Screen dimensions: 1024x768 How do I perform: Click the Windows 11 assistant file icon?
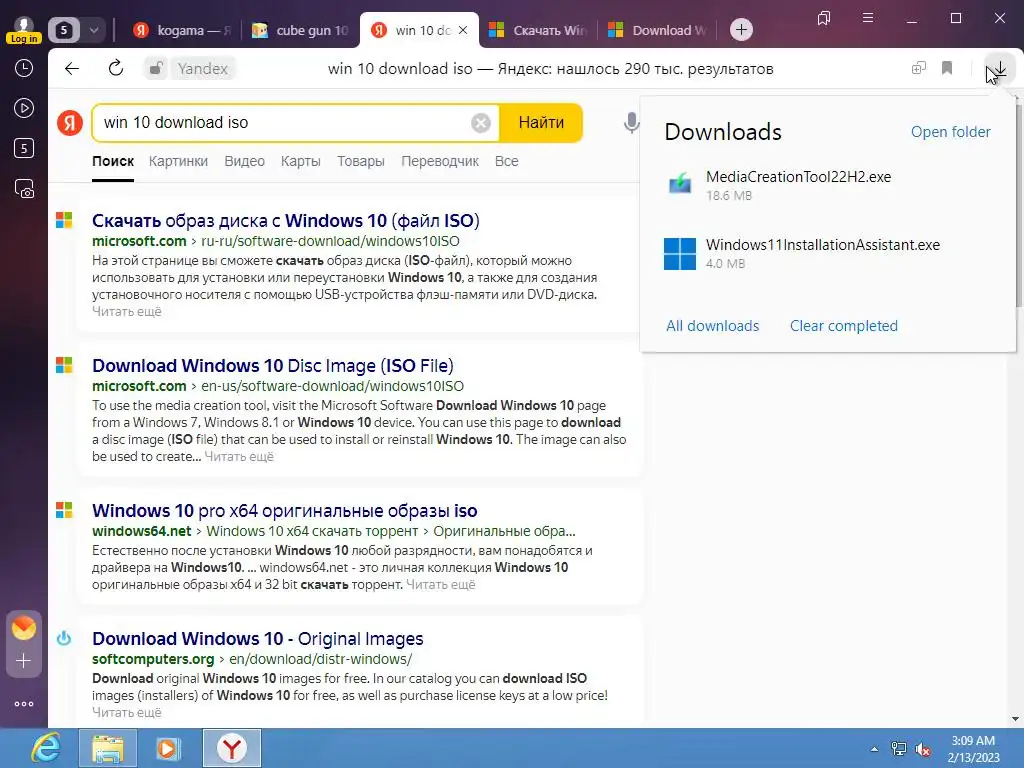coord(680,253)
